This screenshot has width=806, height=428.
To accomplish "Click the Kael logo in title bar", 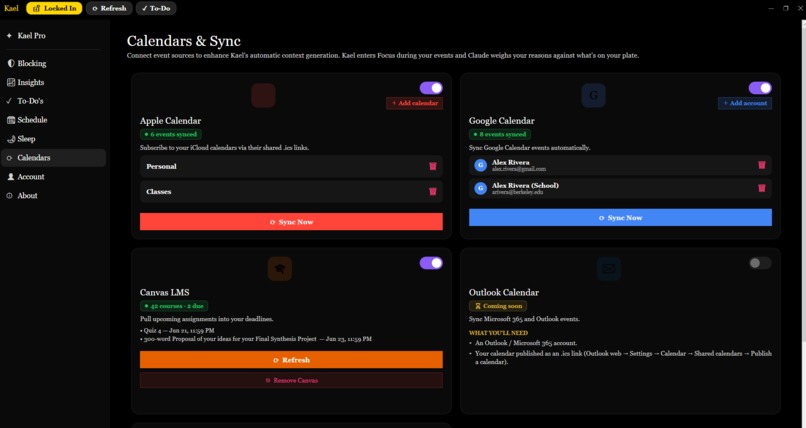I will 11,8.
